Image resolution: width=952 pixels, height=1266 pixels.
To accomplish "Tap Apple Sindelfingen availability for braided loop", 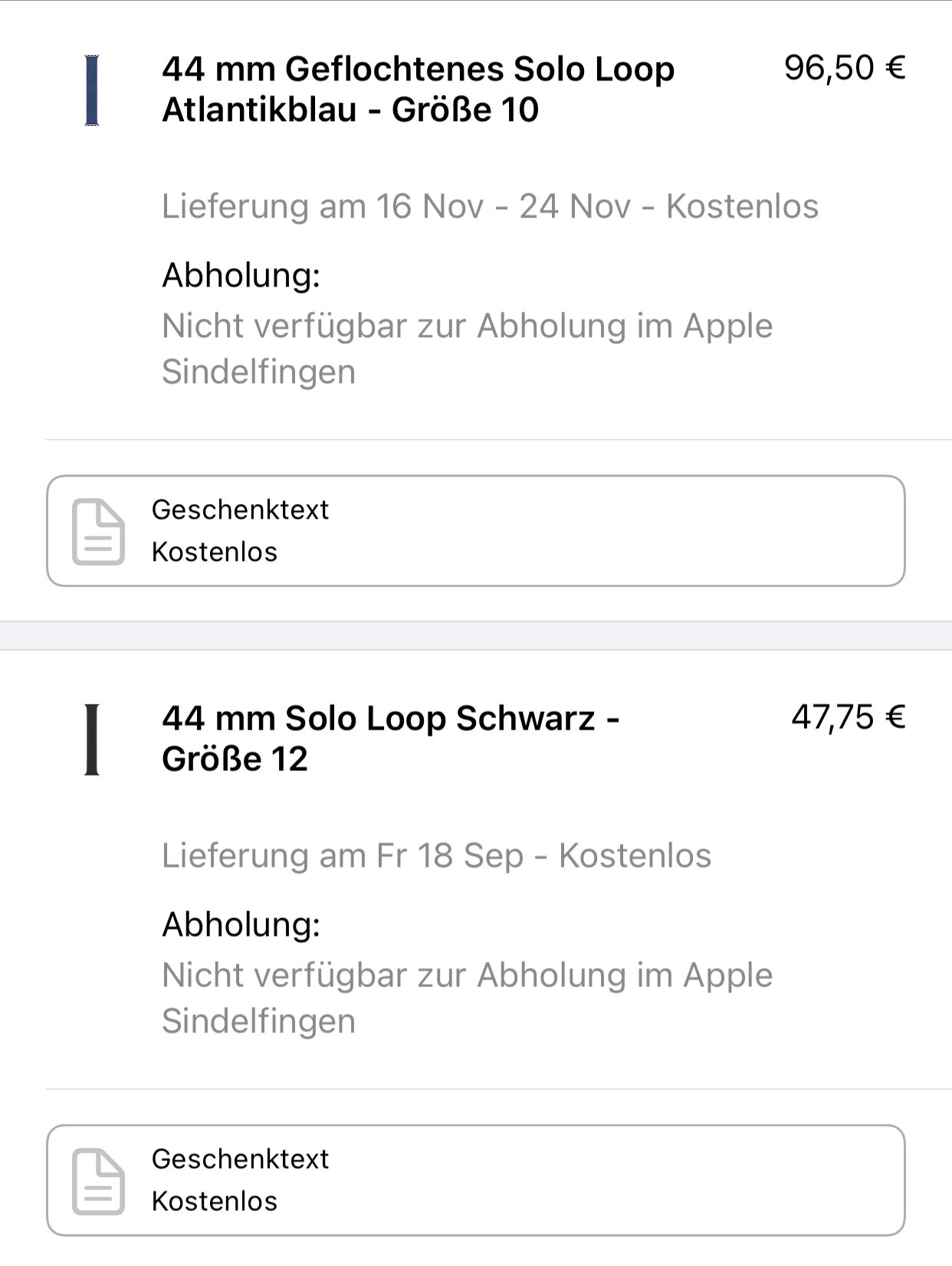I will pyautogui.click(x=468, y=349).
